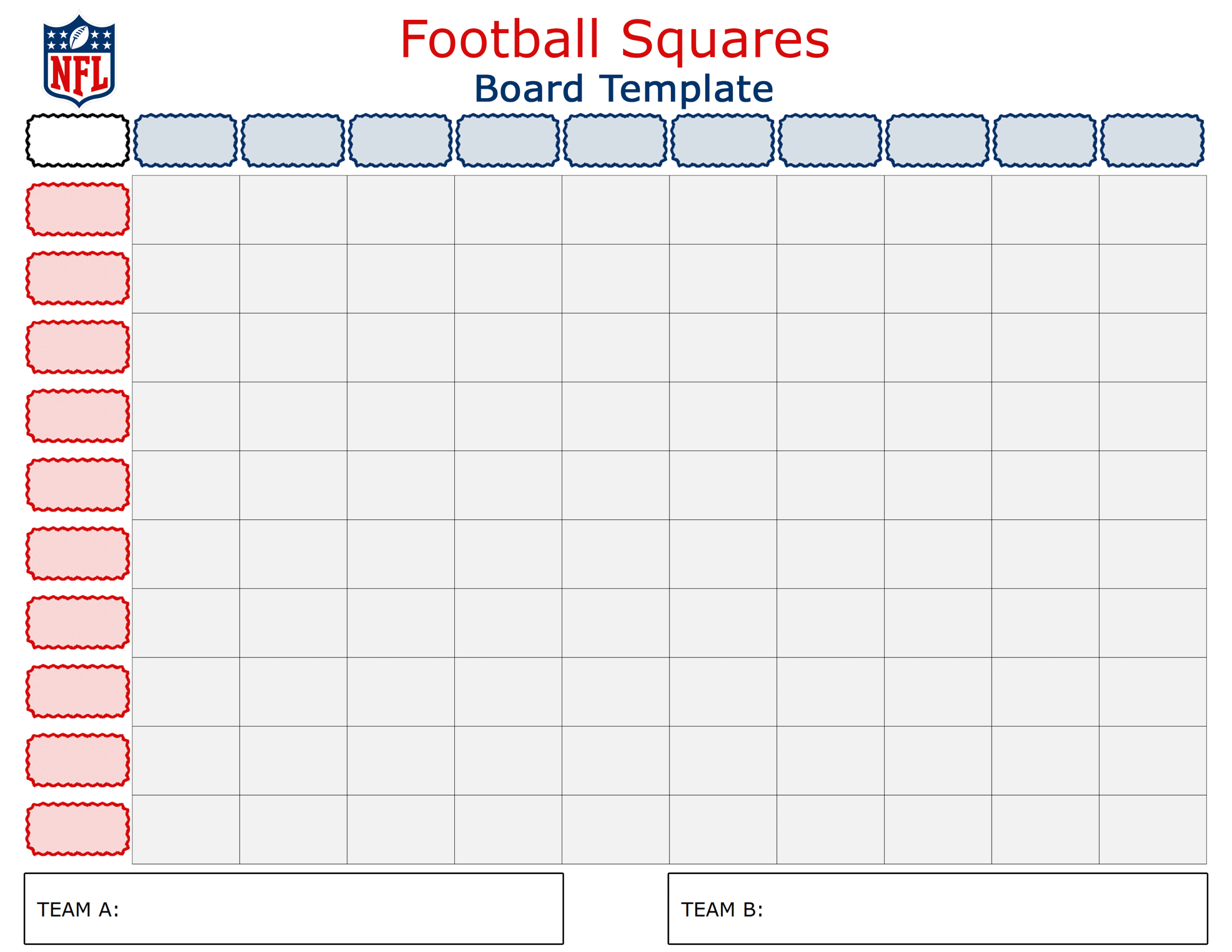Click the seventh red row box

click(x=78, y=622)
